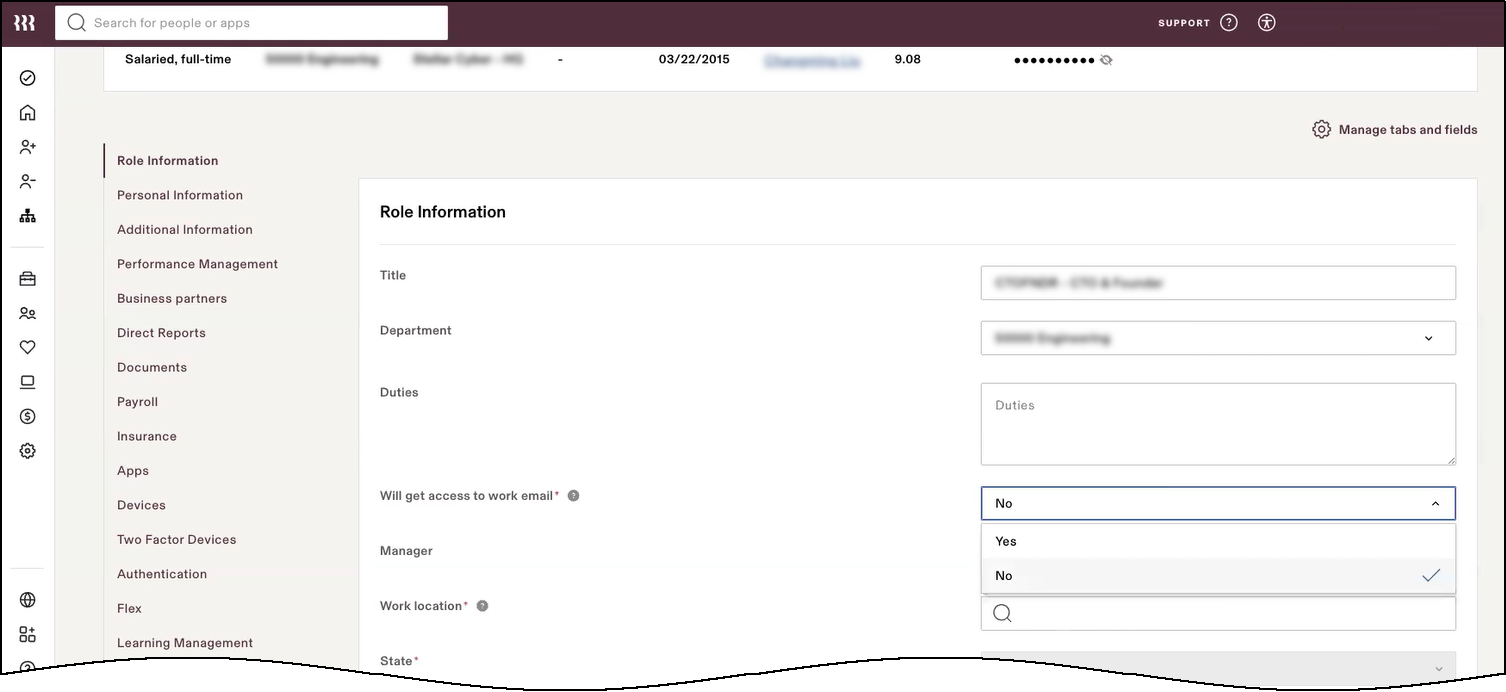Open the benefits heart icon
Screen dimensions: 1506x692
tap(27, 347)
